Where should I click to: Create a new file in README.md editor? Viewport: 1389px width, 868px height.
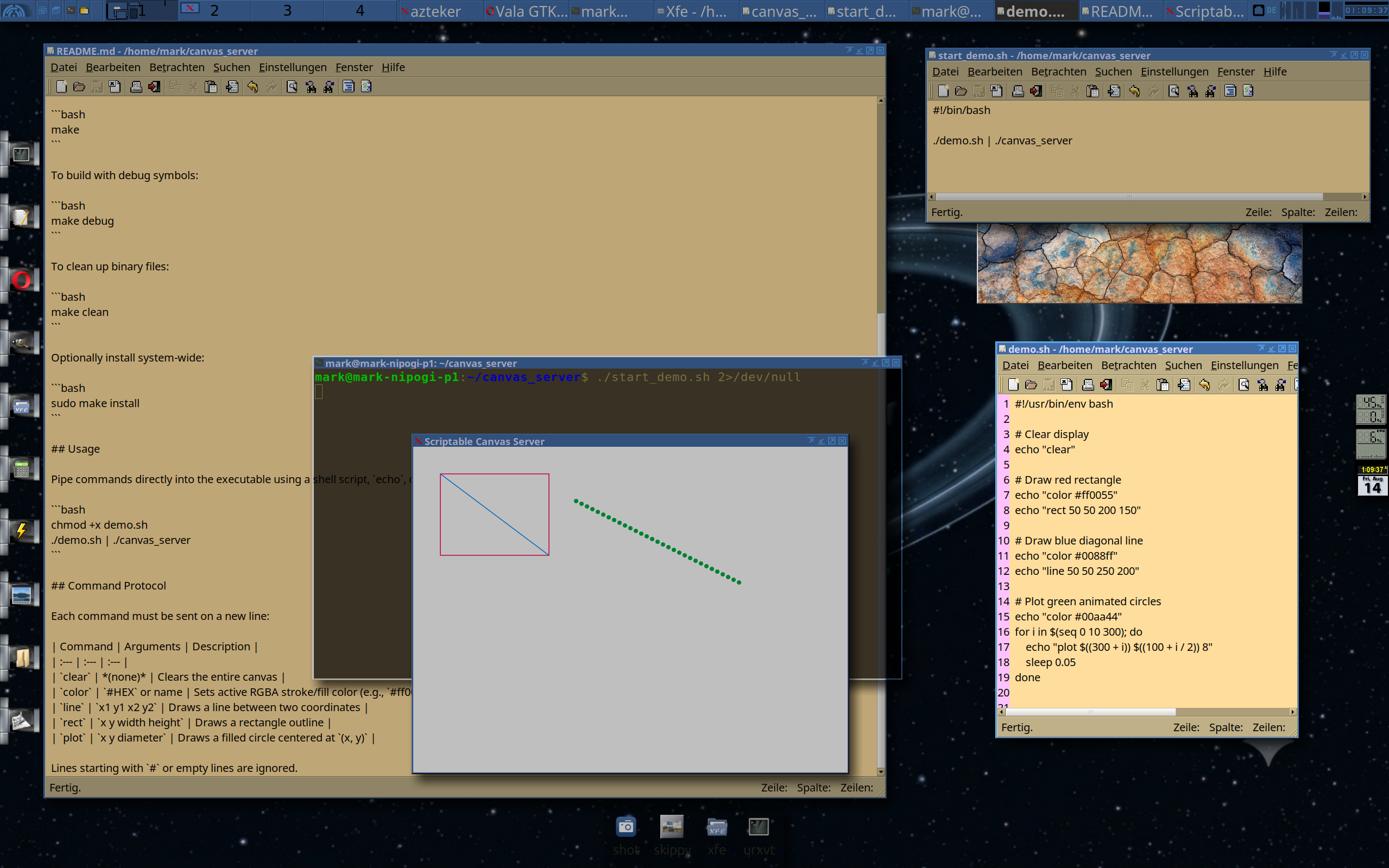[61, 87]
